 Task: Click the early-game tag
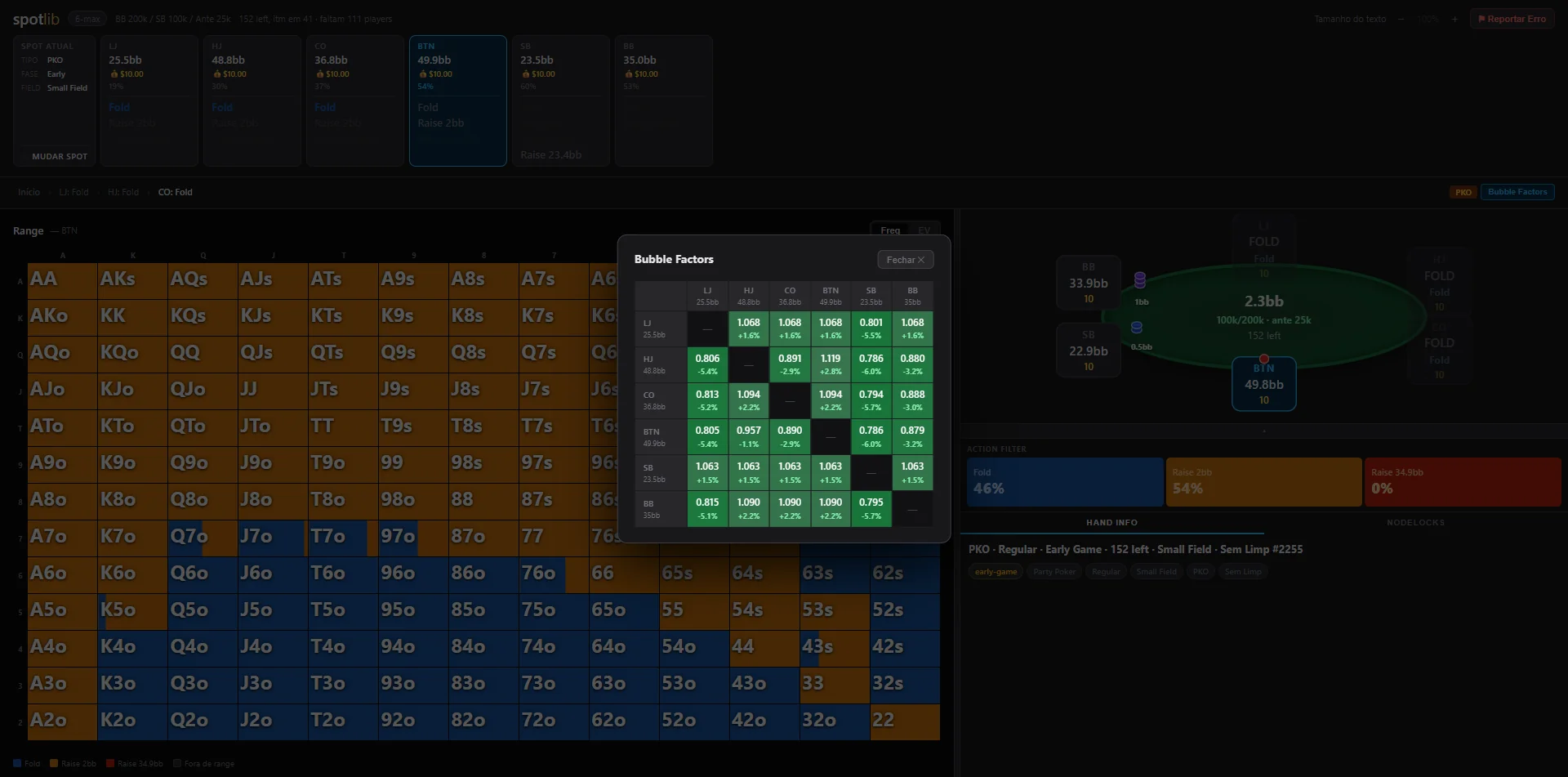pos(996,572)
